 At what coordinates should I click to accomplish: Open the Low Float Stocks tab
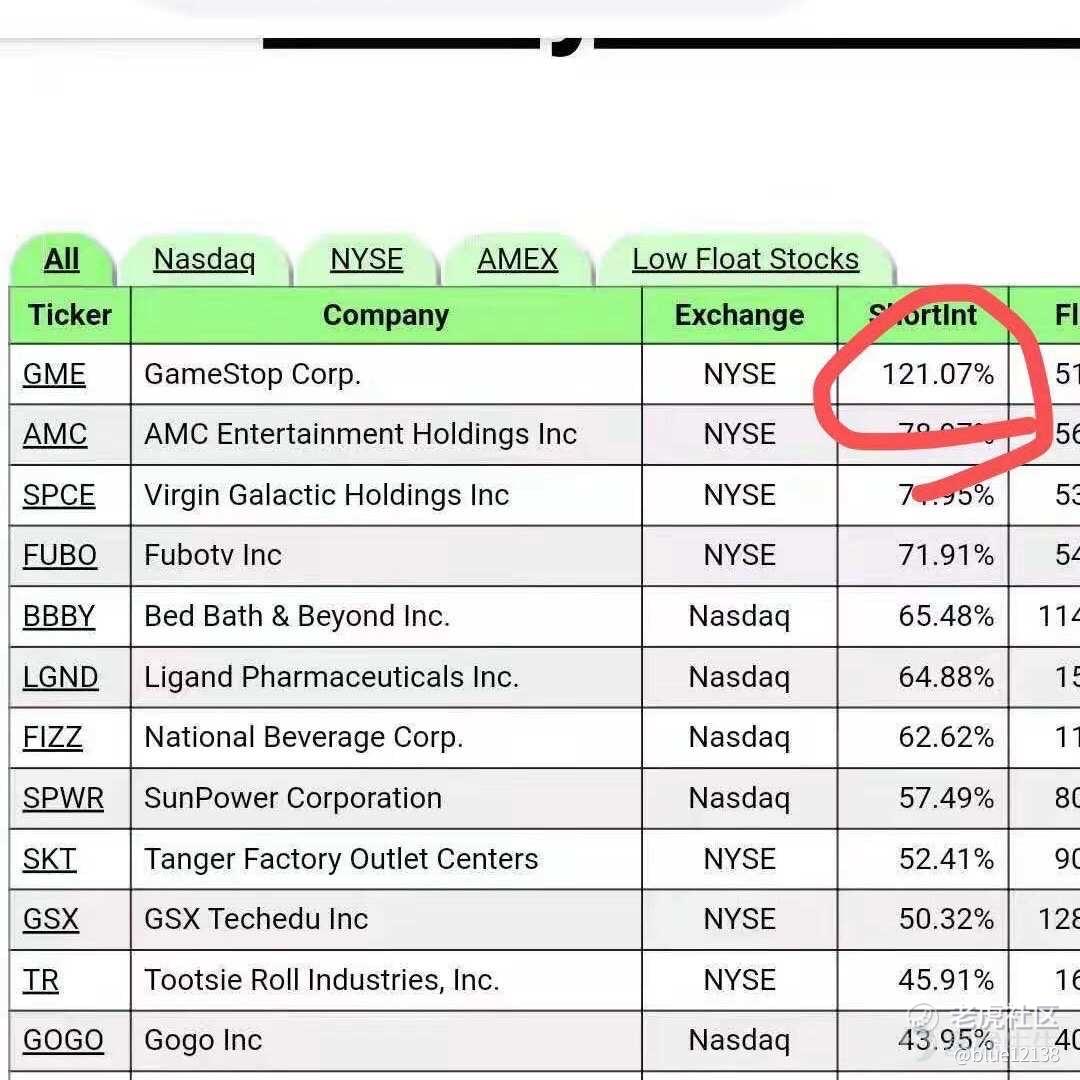click(x=745, y=260)
